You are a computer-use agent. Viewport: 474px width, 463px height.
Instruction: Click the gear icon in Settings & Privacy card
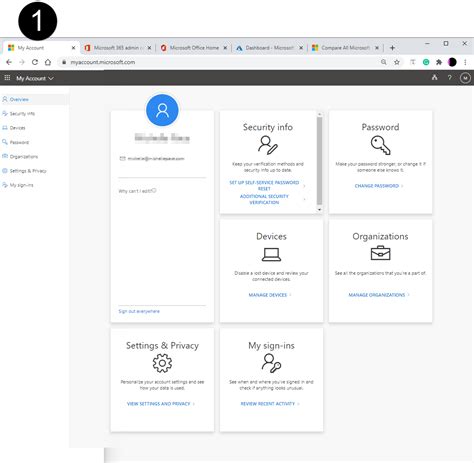coord(162,363)
